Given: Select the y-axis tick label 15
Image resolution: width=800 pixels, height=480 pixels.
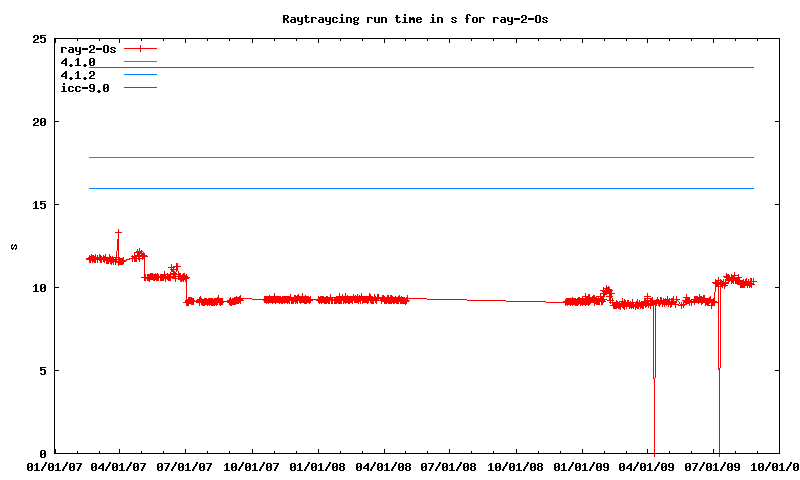Looking at the screenshot, I should [x=38, y=205].
